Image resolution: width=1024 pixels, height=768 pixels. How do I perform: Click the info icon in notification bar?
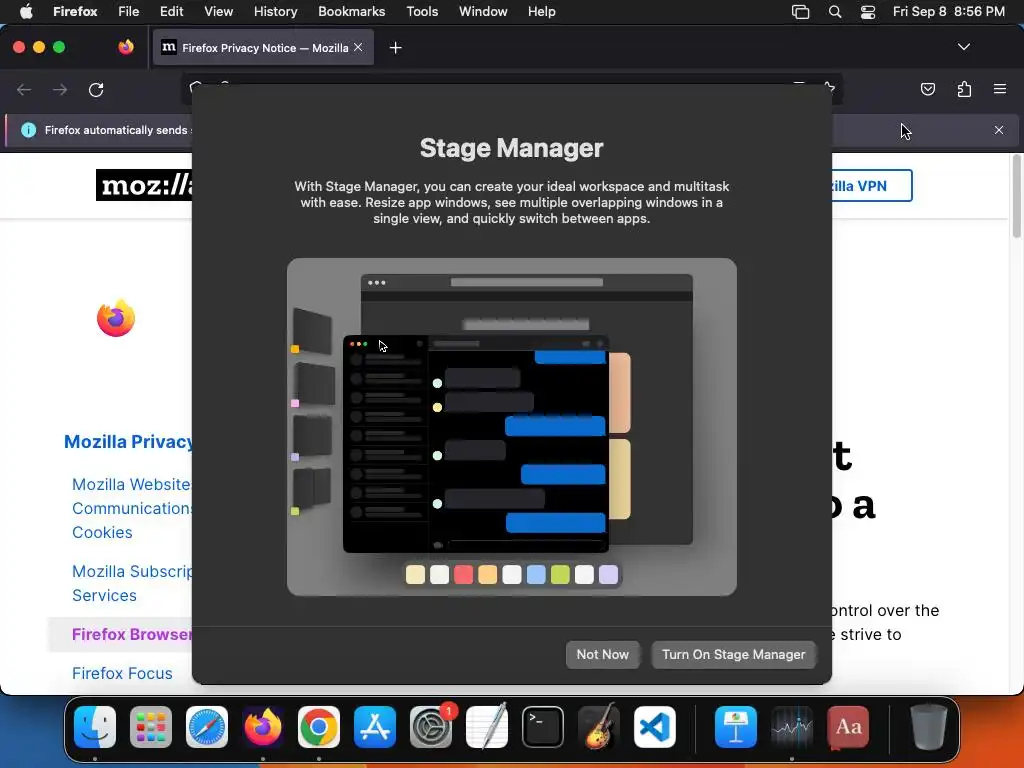[x=29, y=130]
